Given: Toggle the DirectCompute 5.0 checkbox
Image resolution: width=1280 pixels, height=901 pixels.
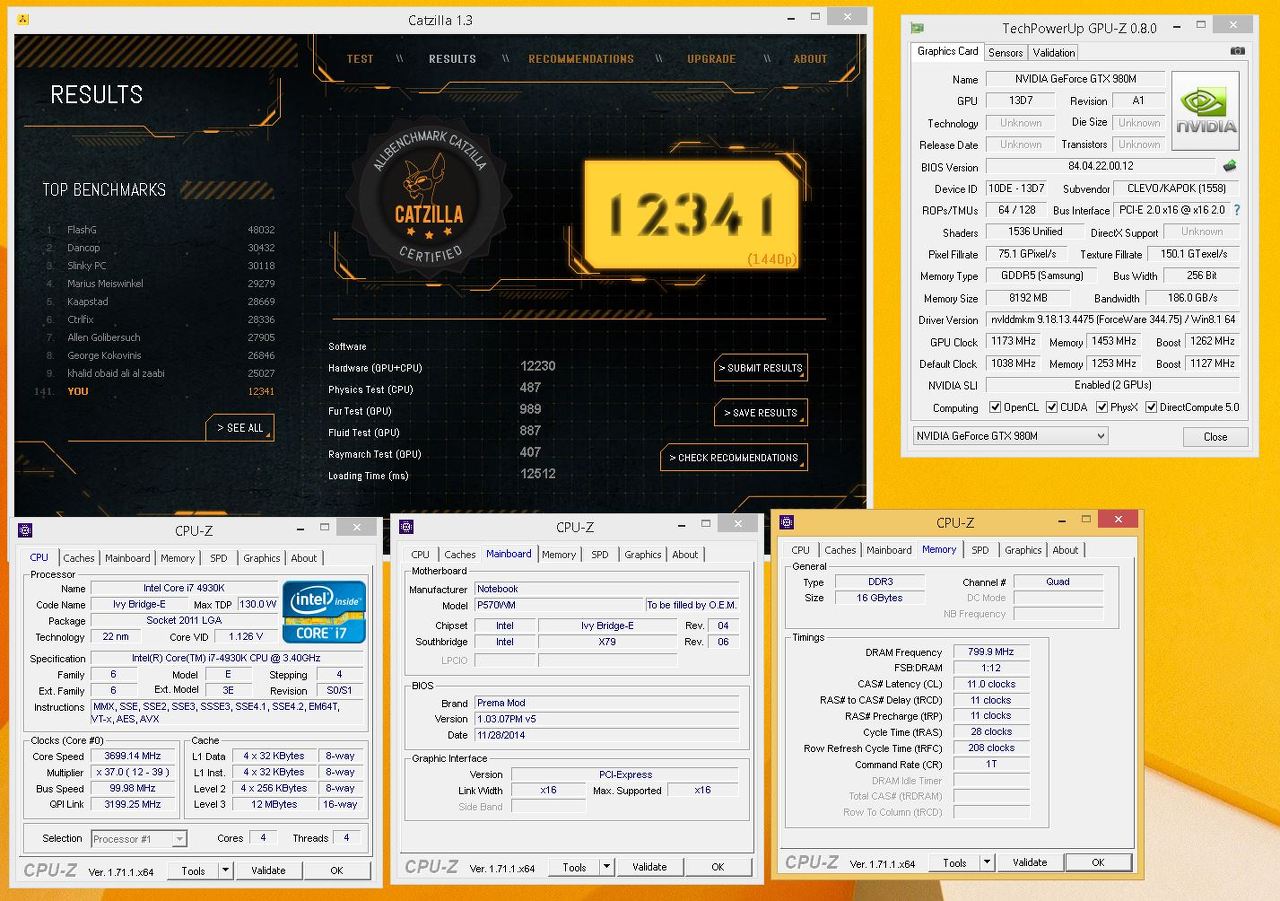Looking at the screenshot, I should click(1151, 407).
